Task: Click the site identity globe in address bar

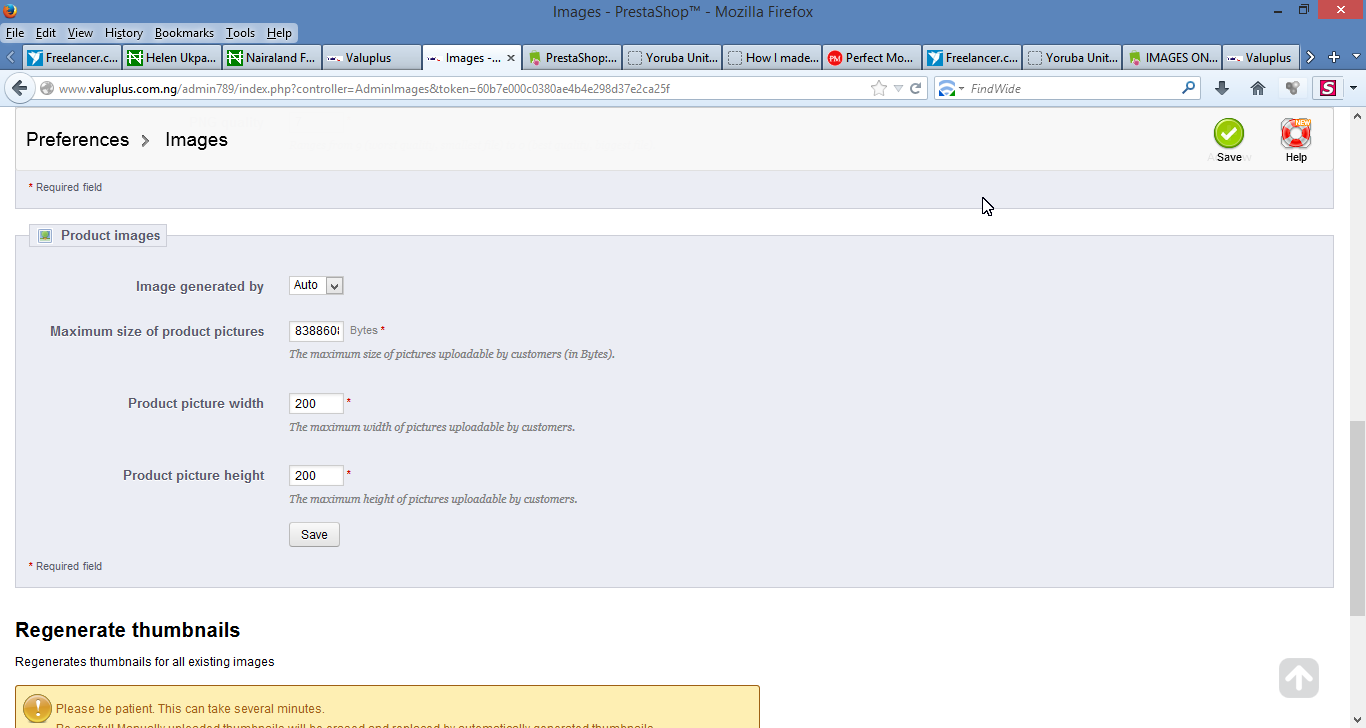Action: [x=46, y=89]
